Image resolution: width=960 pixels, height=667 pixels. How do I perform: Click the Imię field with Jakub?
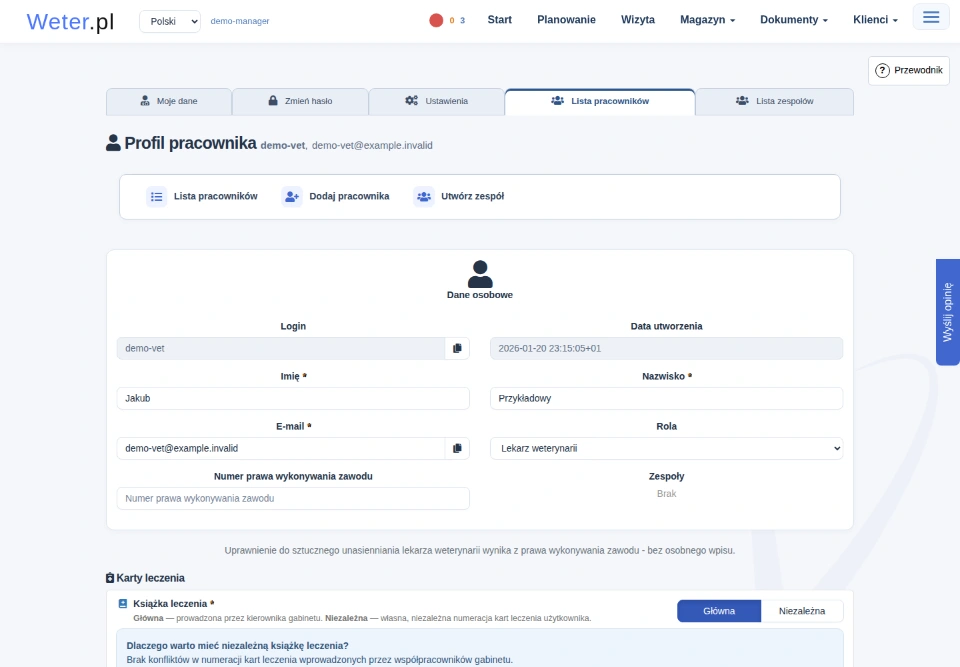pos(293,398)
